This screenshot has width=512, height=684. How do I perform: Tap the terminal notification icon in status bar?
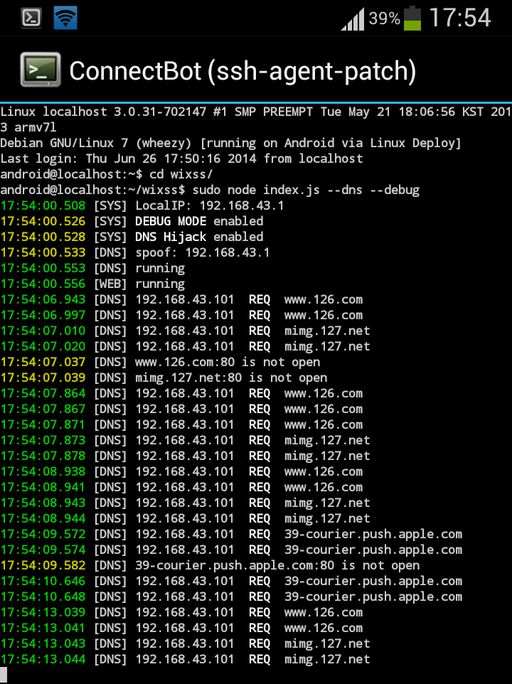pos(31,18)
